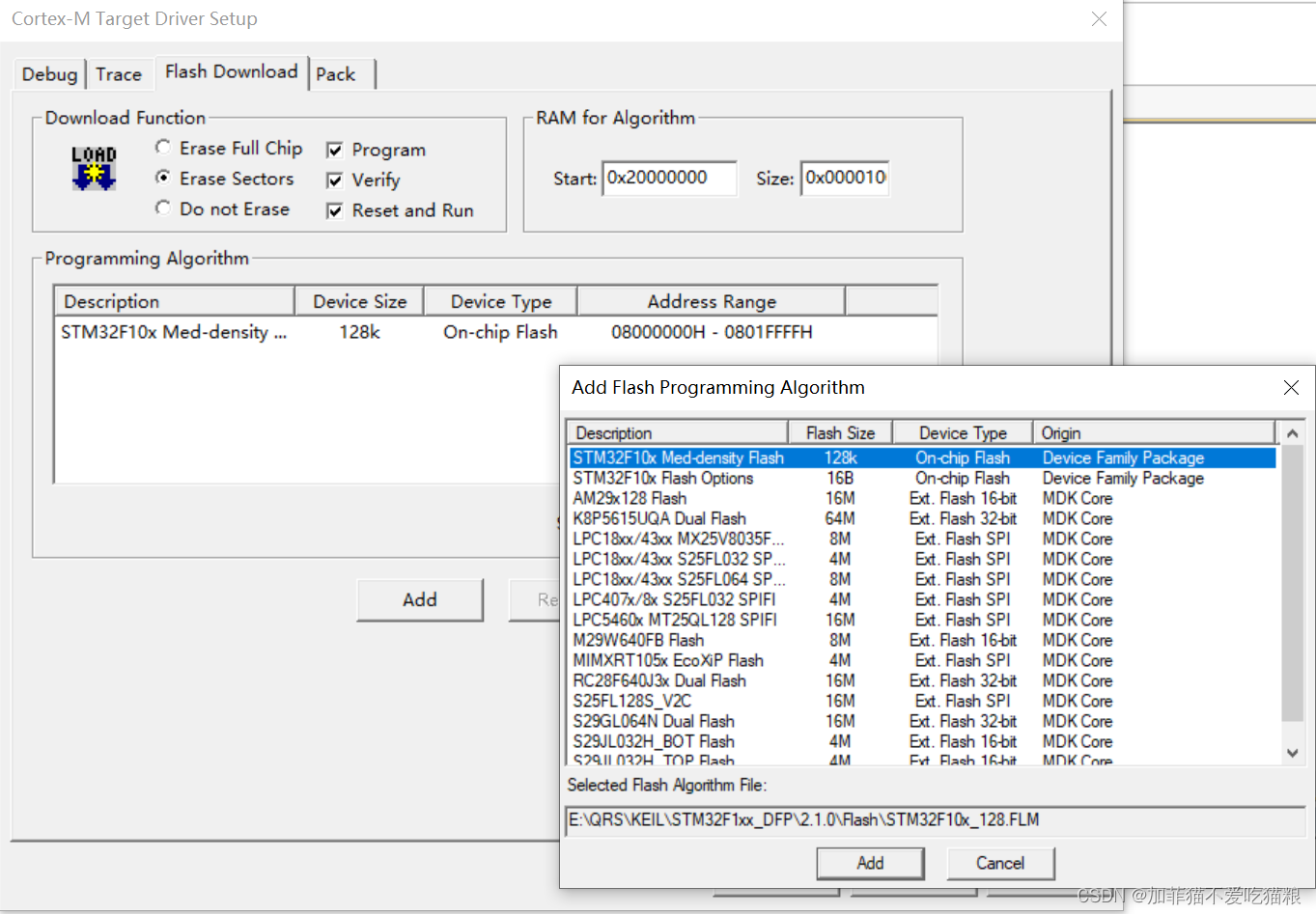Click the 128k device size cell

tap(359, 332)
